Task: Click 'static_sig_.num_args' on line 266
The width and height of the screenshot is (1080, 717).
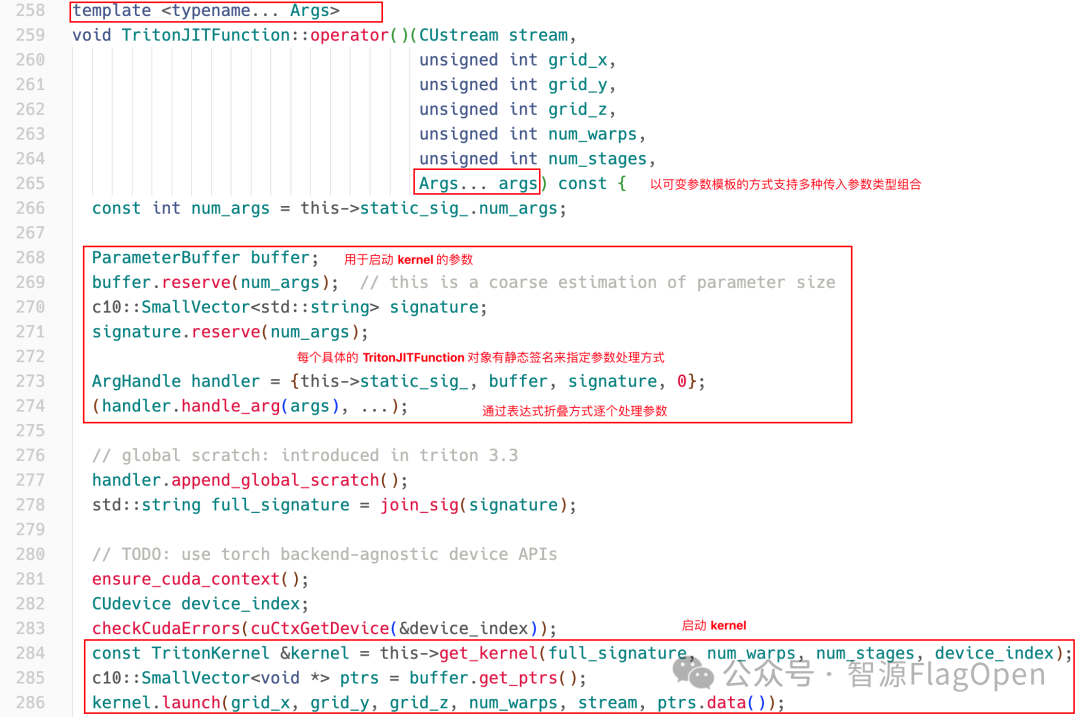Action: pyautogui.click(x=459, y=208)
